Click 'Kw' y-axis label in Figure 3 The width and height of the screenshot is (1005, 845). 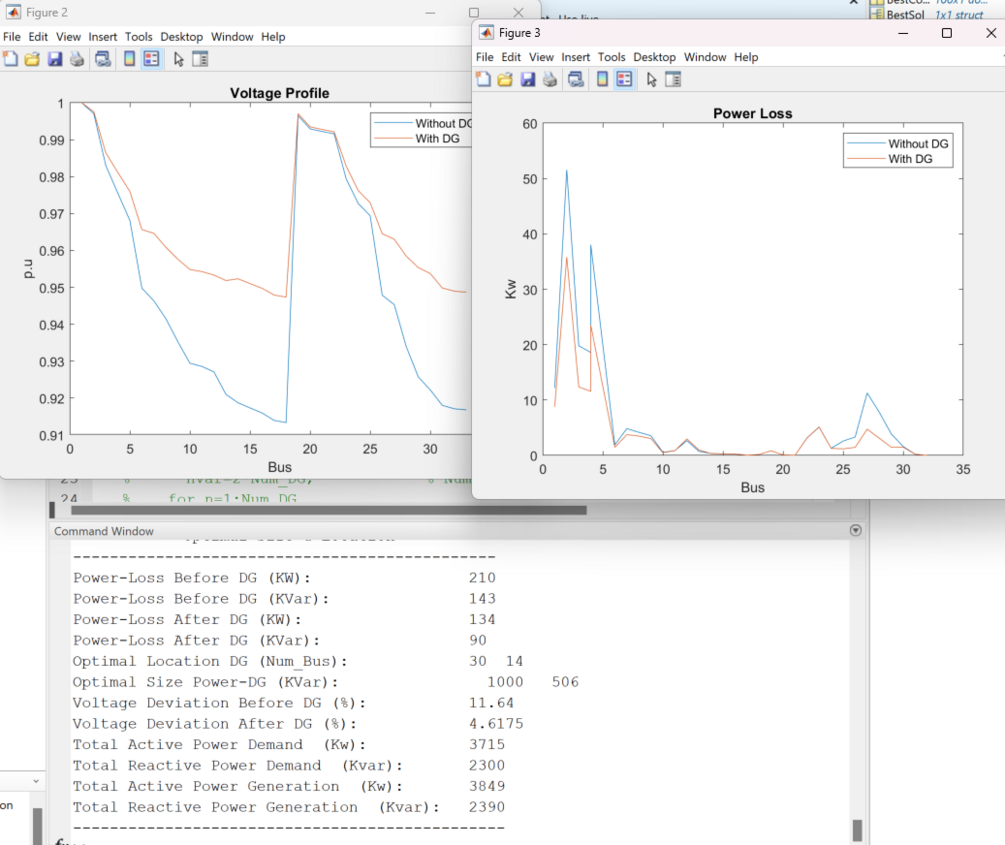[x=510, y=289]
